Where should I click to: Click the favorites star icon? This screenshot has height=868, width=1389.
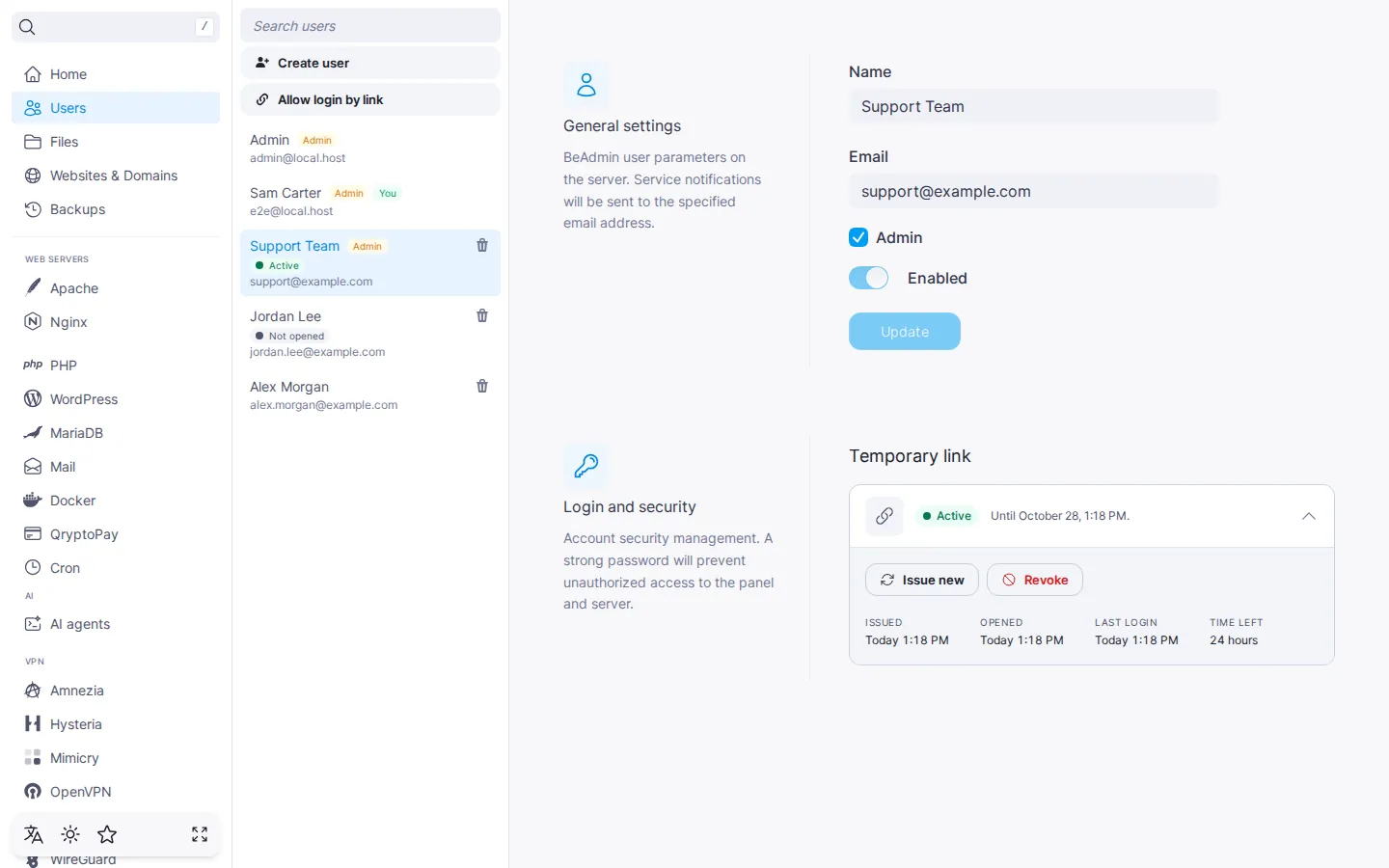pos(107,834)
